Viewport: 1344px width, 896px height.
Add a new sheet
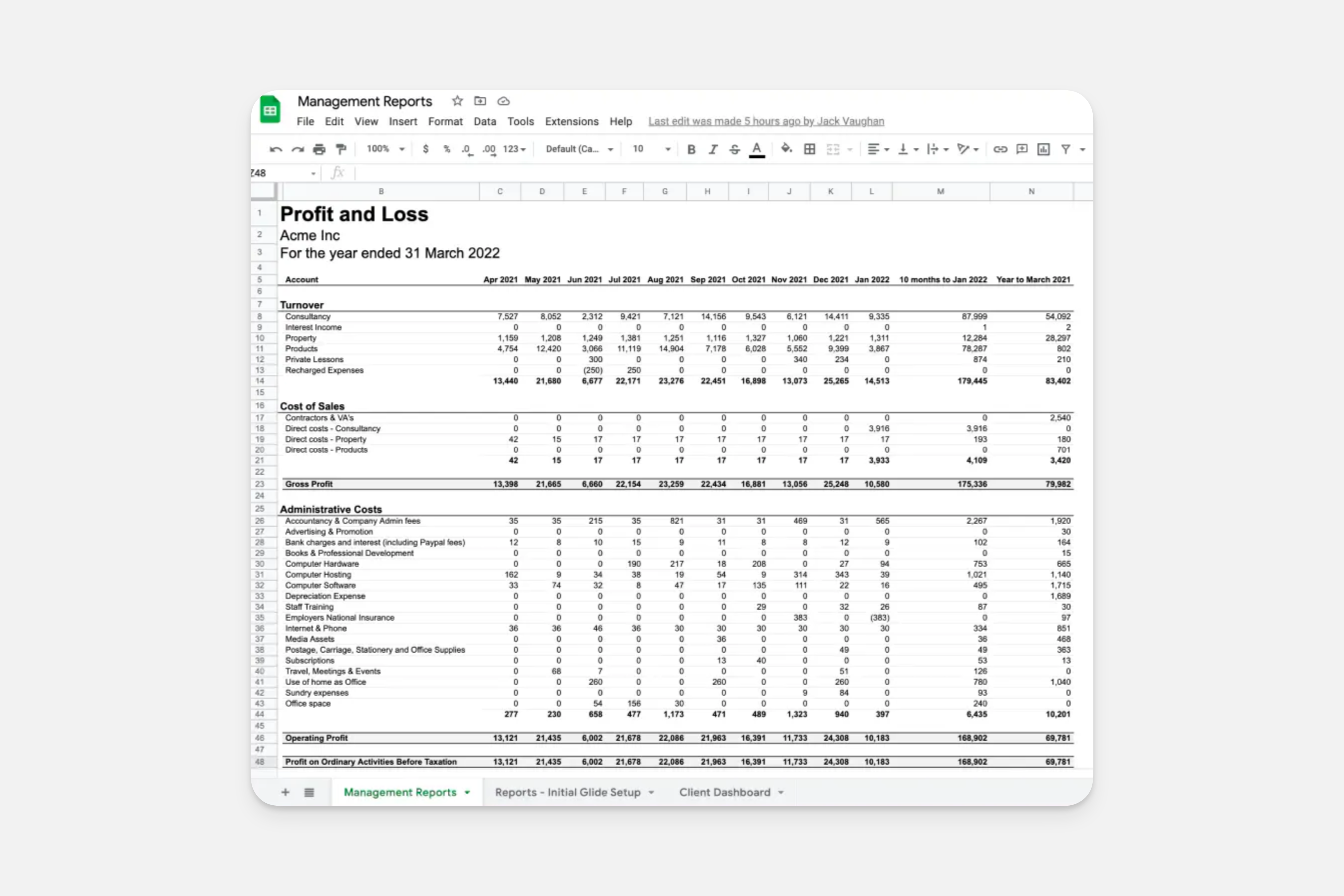[285, 792]
